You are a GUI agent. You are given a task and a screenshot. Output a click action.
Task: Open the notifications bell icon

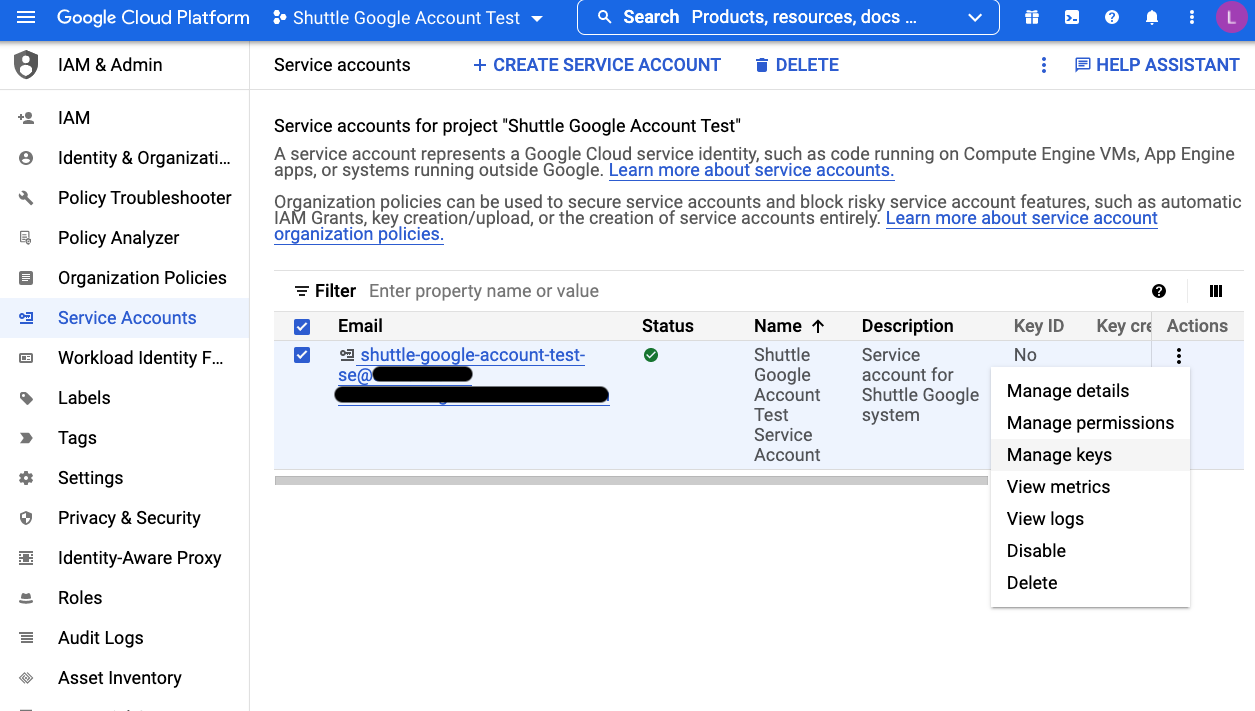coord(1152,18)
